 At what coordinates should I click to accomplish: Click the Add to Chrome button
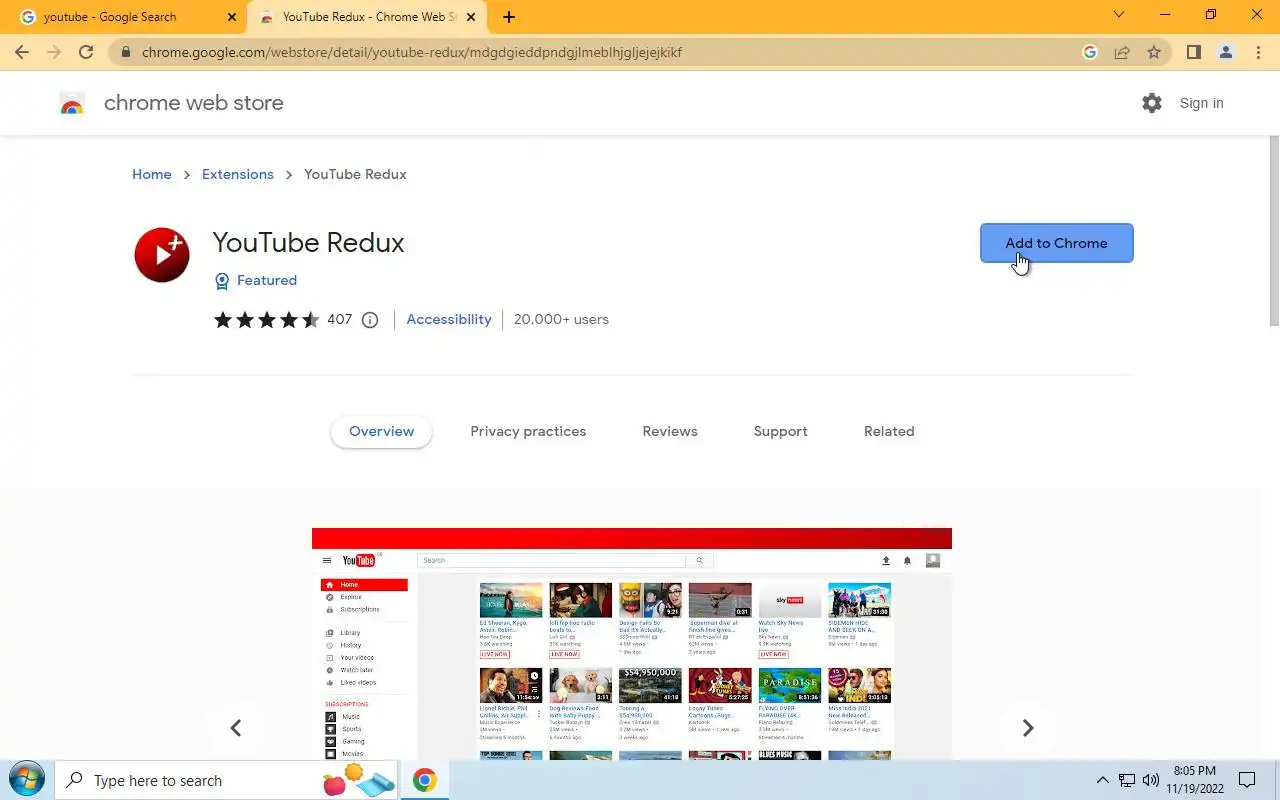coord(1056,243)
